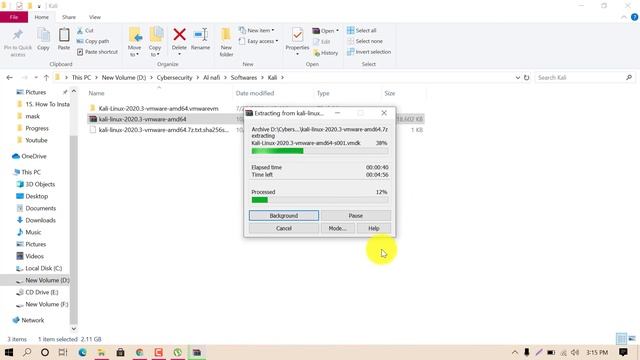
Task: Click Pause button in extraction dialog
Action: 356,216
